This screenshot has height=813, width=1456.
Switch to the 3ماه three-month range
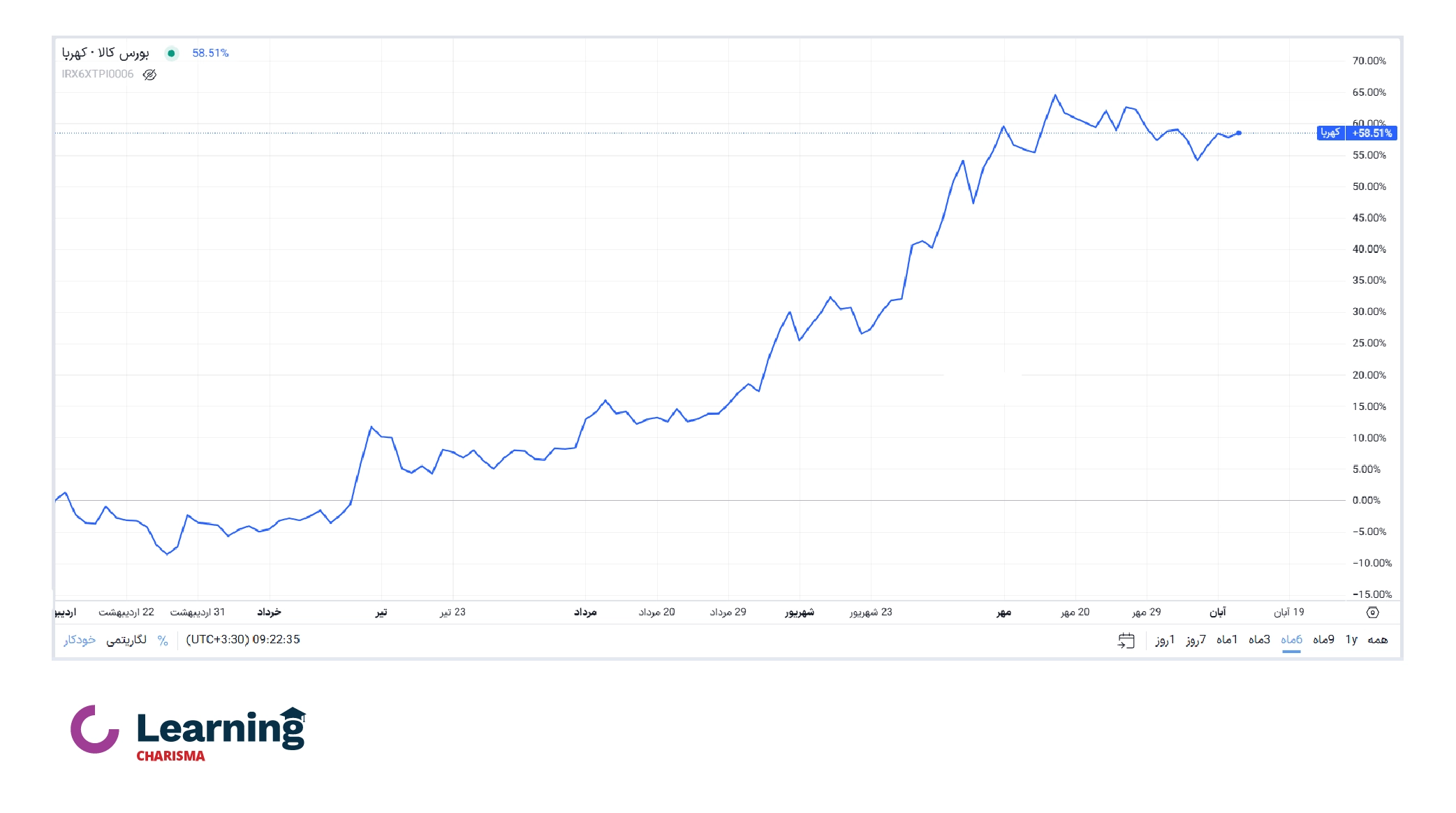[1259, 640]
